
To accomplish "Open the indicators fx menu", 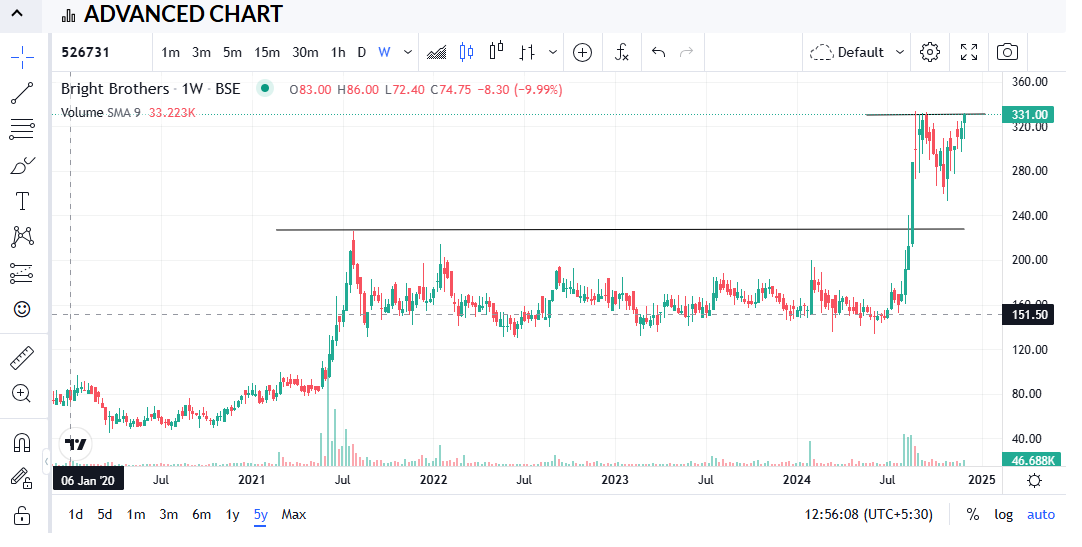I will coord(622,52).
